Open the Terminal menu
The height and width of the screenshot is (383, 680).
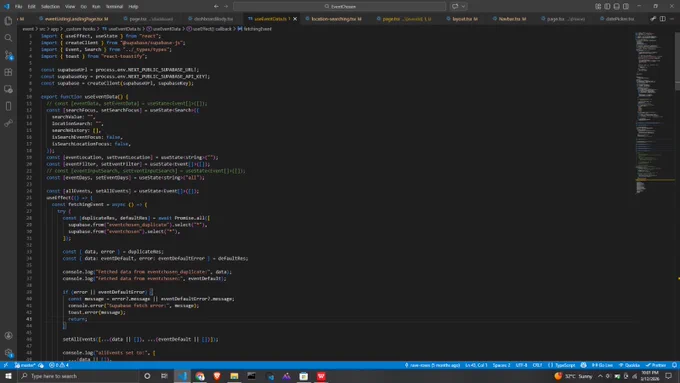pyautogui.click(x=114, y=7)
